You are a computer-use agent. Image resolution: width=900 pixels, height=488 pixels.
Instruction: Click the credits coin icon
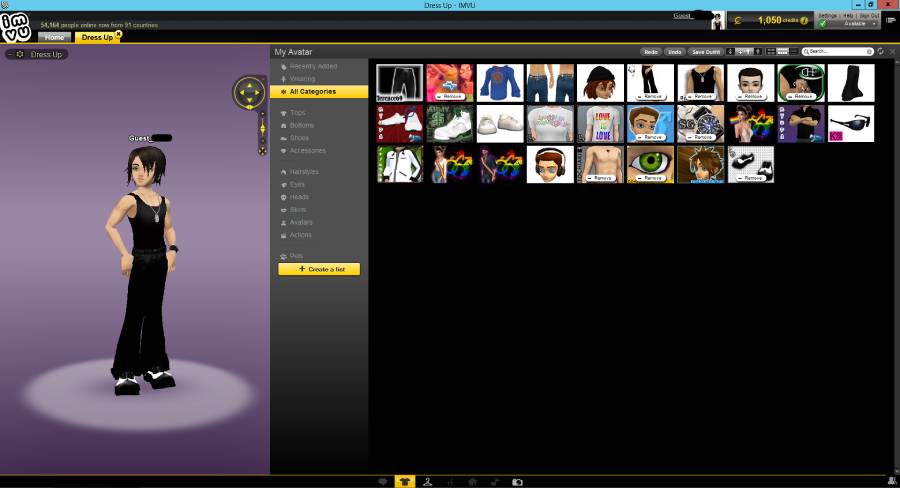coord(738,21)
